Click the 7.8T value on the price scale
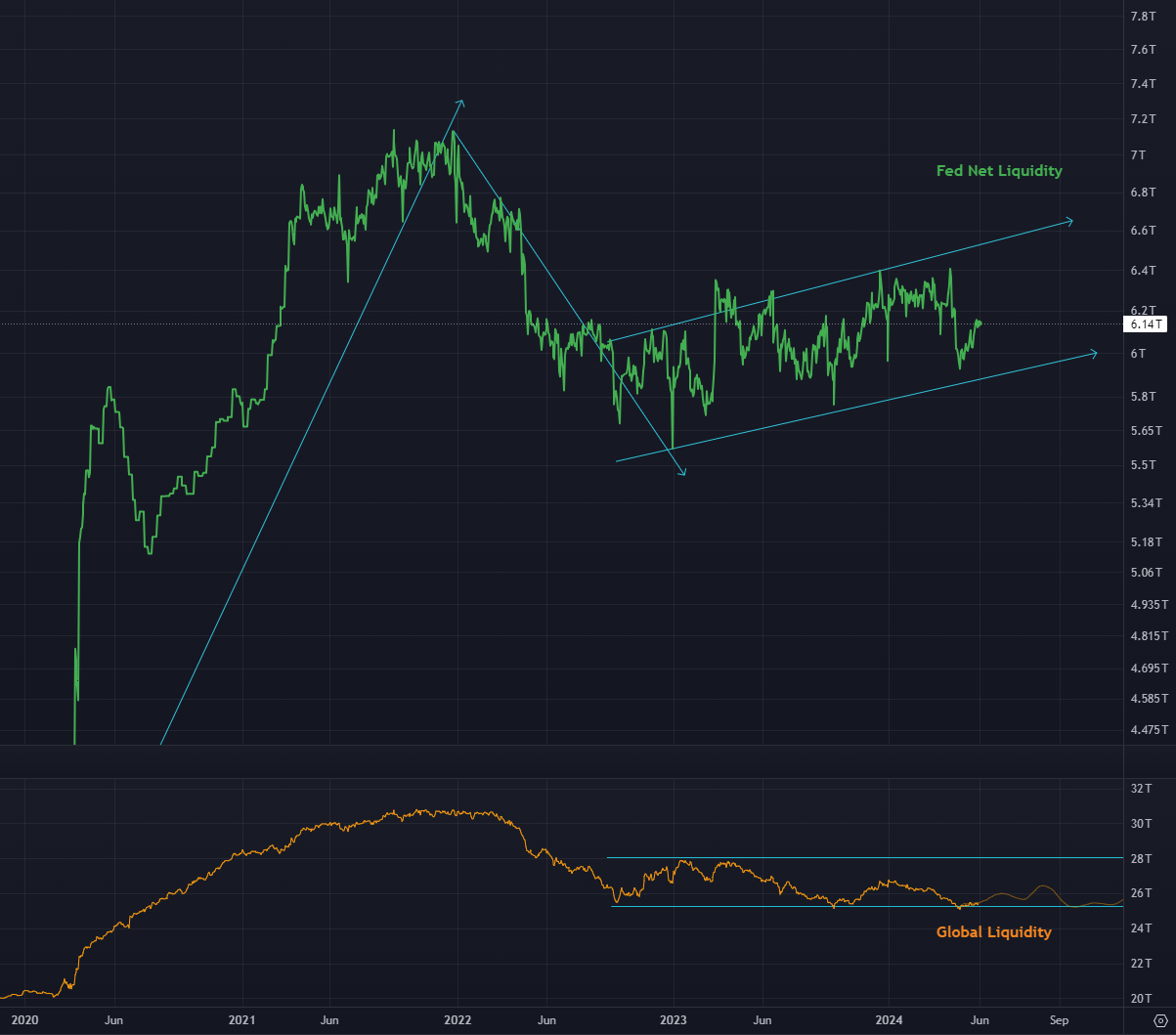The height and width of the screenshot is (1035, 1176). point(1144,17)
